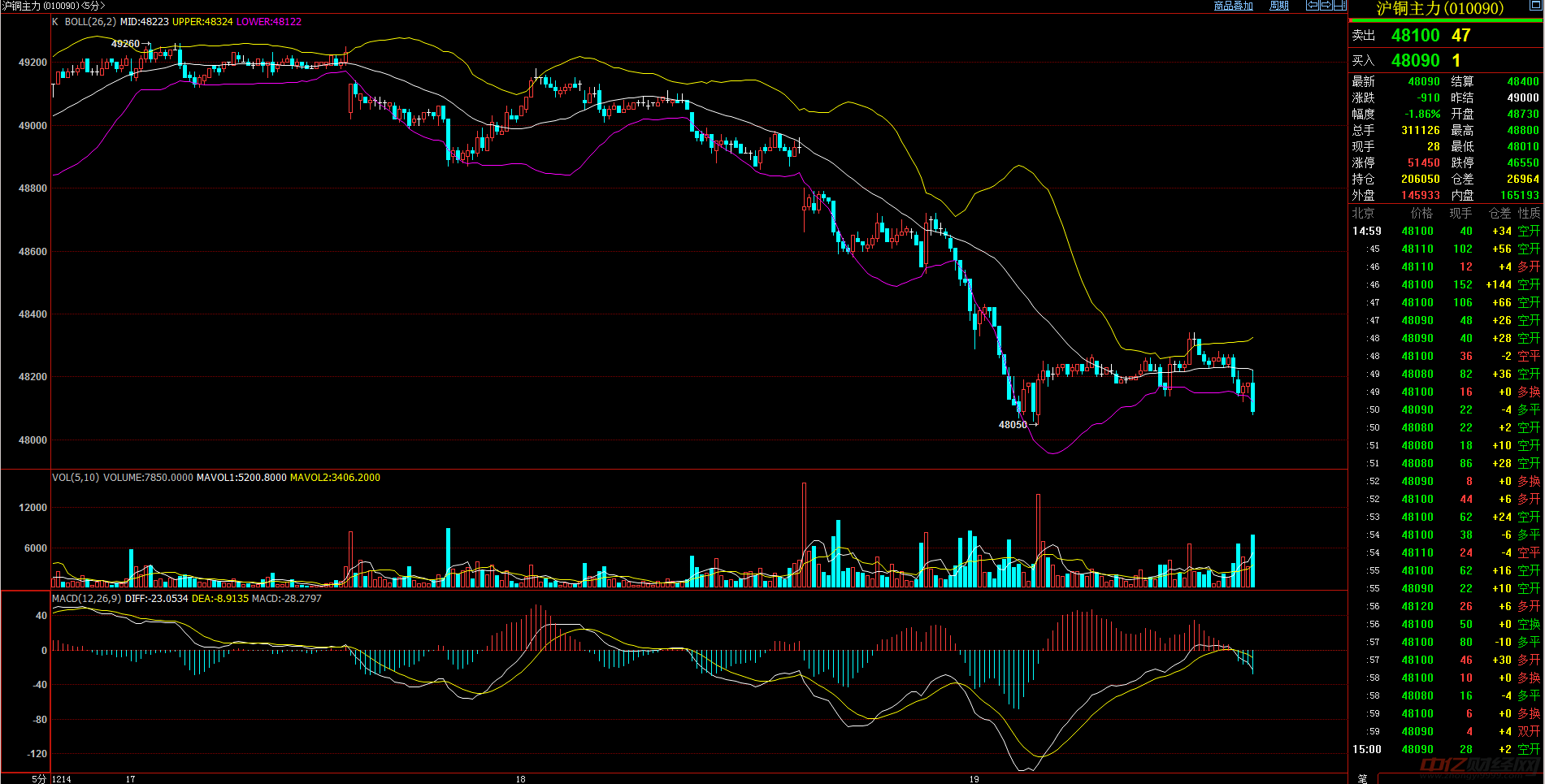Click the 5分 period label at bottom-left
This screenshot has height=784, width=1545.
[x=39, y=778]
